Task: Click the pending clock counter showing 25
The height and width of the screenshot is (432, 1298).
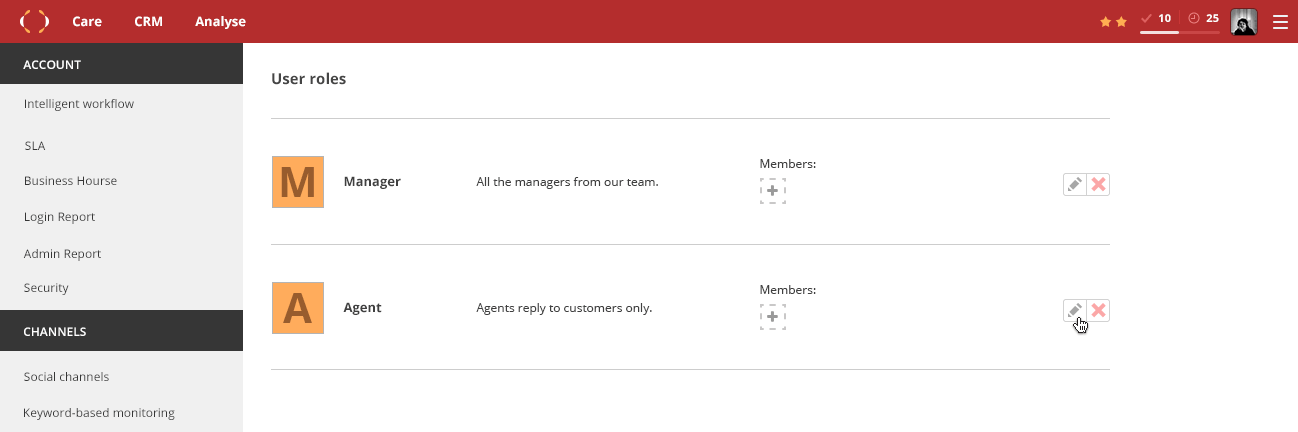Action: 1203,18
